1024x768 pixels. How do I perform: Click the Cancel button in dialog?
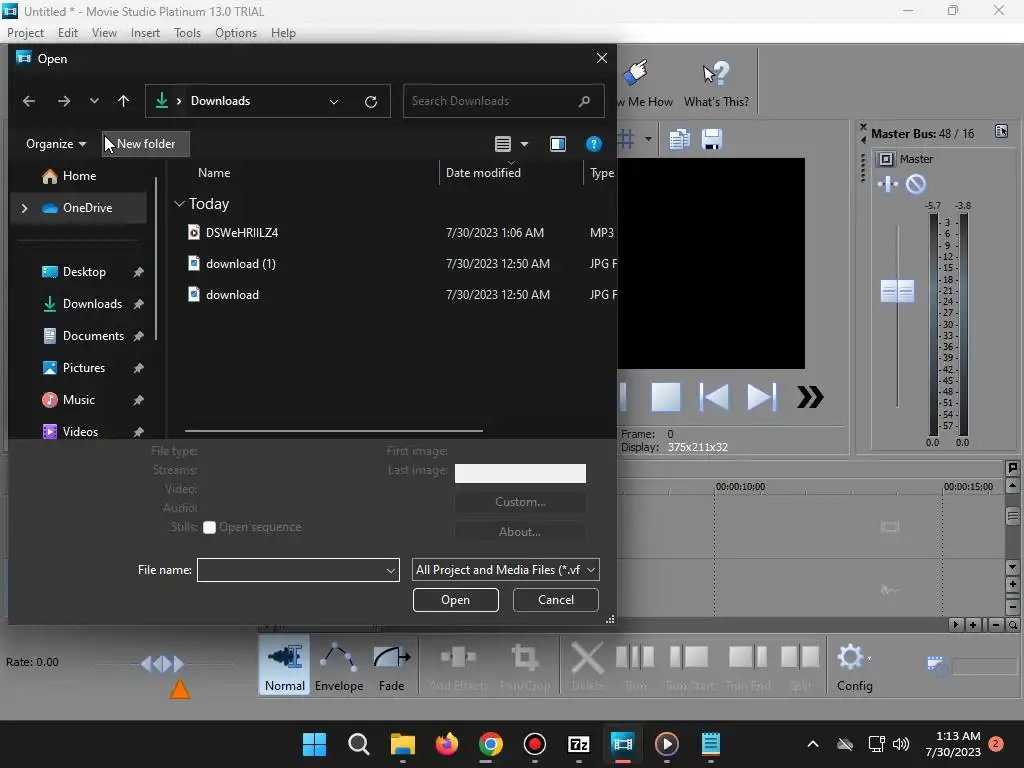pos(556,600)
